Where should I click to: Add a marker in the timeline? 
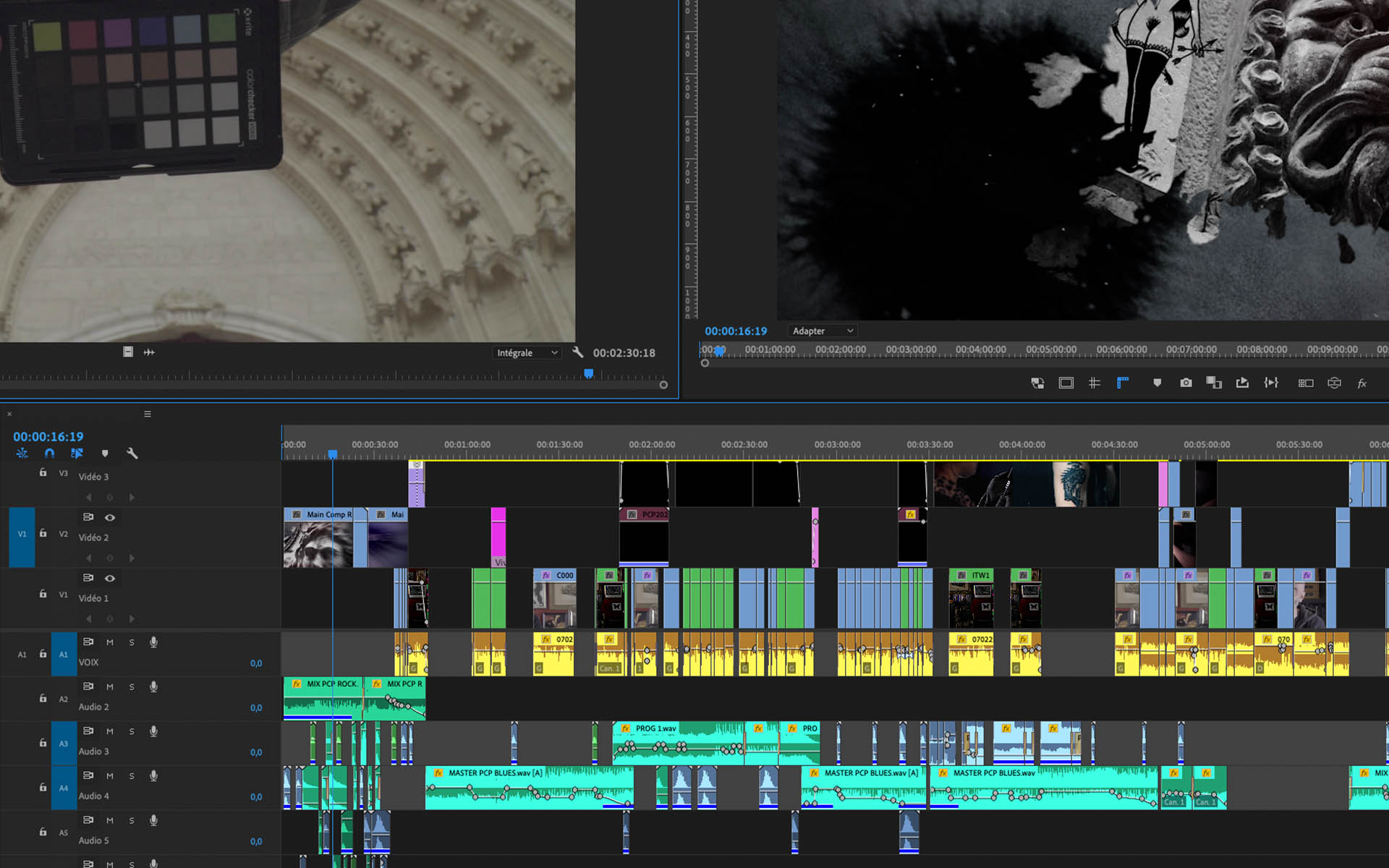pos(105,454)
